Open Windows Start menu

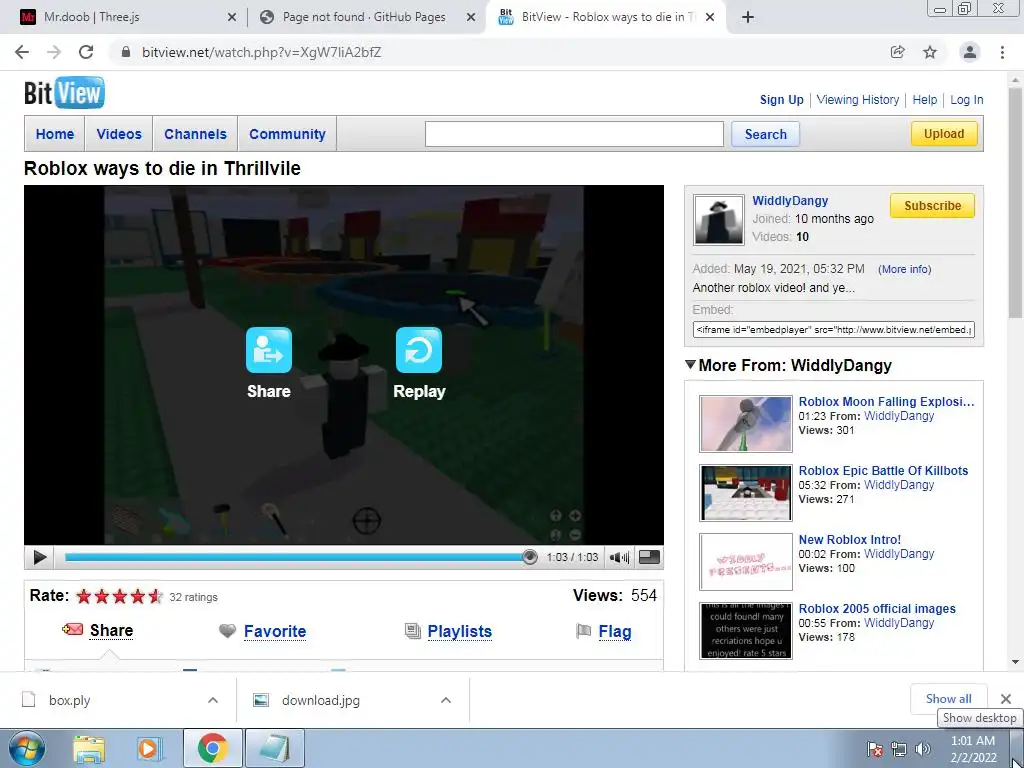pos(27,748)
